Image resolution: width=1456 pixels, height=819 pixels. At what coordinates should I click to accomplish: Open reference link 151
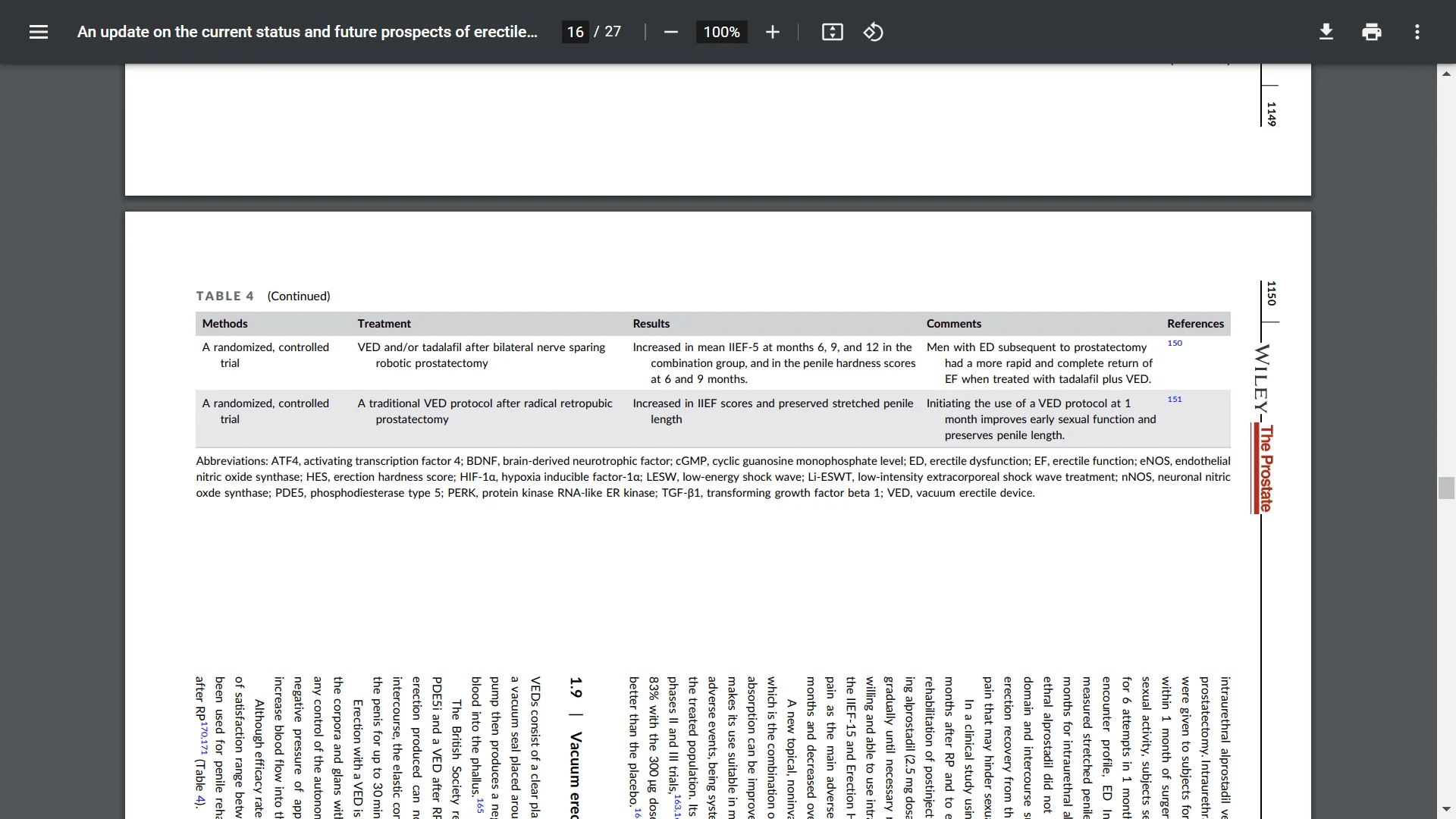pos(1175,400)
